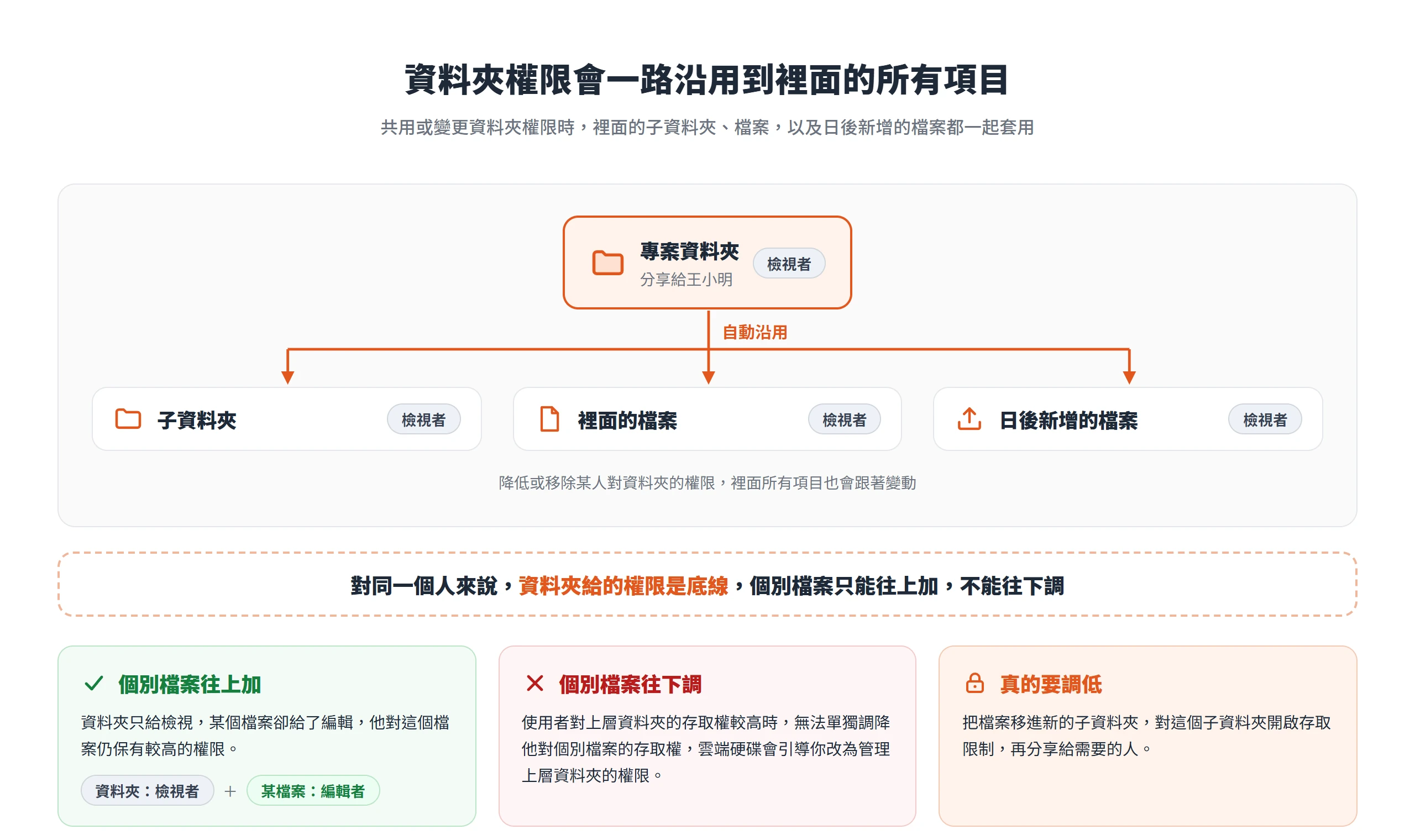This screenshot has height=840, width=1415.
Task: Click the 檢視者 badge in 裡面的檔案 row
Action: [844, 419]
